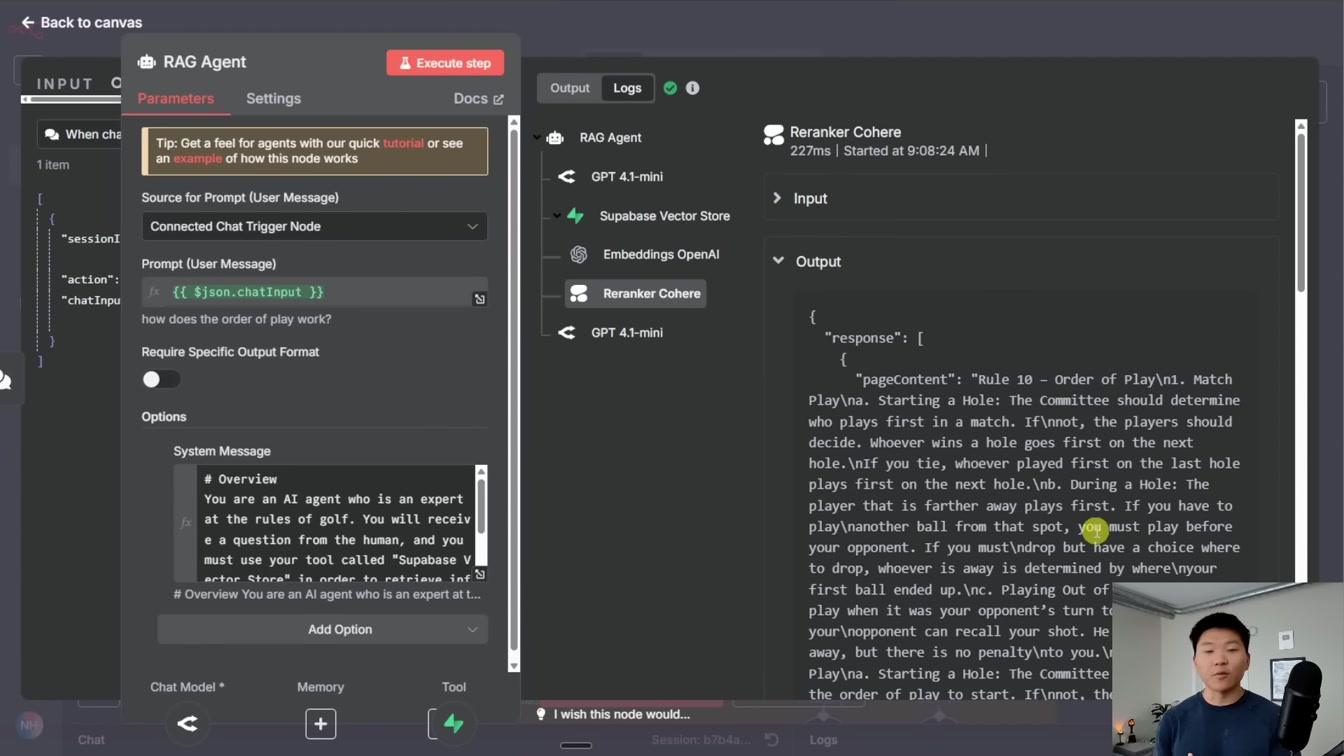Viewport: 1344px width, 756px height.
Task: Click the System Message text area
Action: click(x=334, y=523)
